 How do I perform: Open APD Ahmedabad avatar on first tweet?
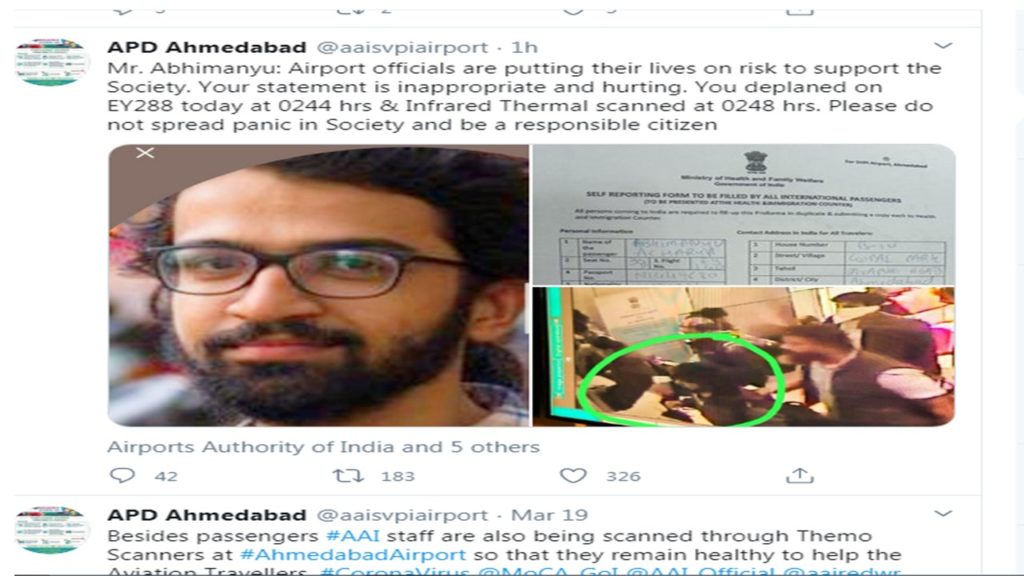[52, 63]
